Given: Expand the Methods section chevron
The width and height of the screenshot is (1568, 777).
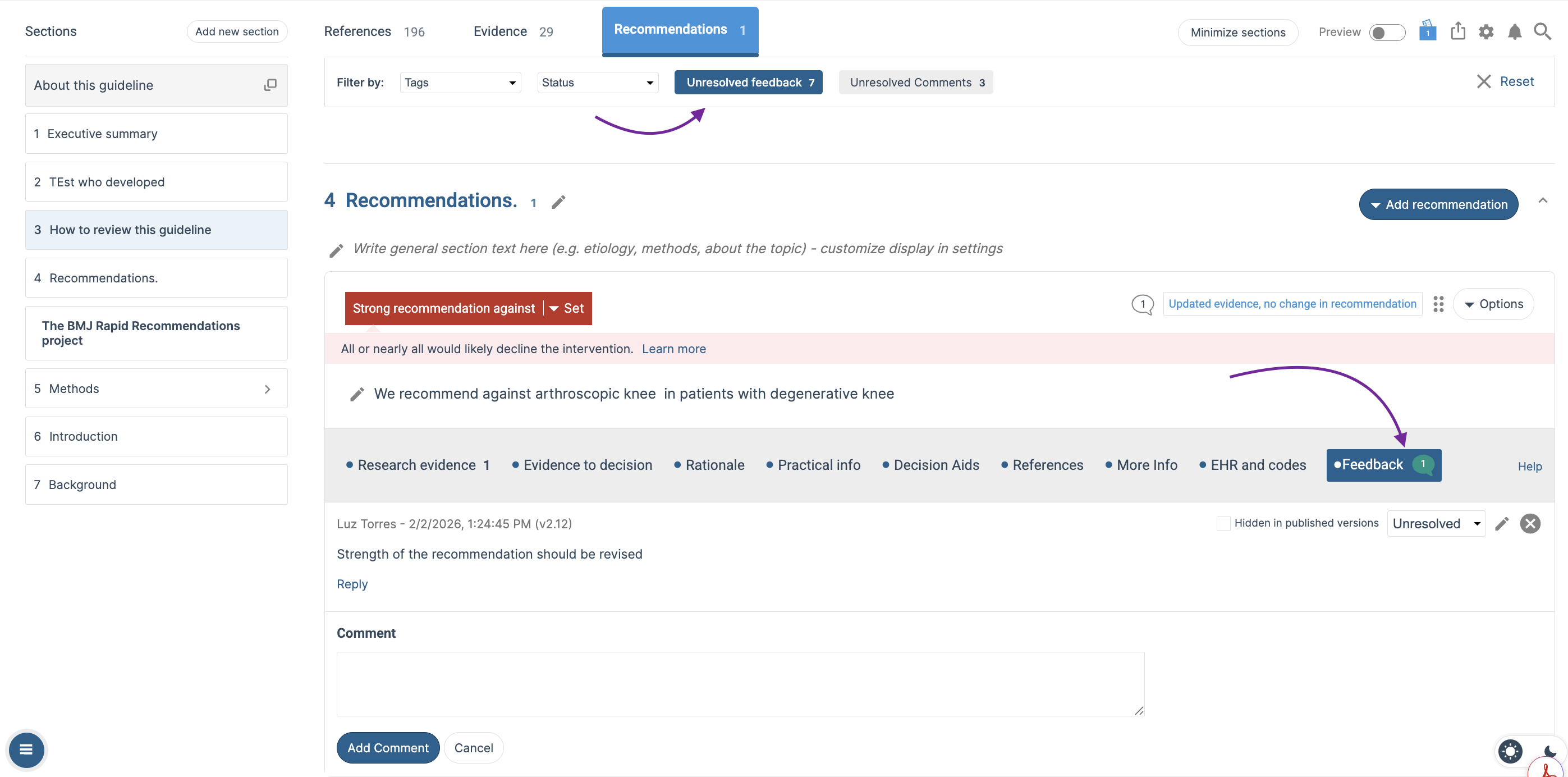Looking at the screenshot, I should (x=267, y=389).
